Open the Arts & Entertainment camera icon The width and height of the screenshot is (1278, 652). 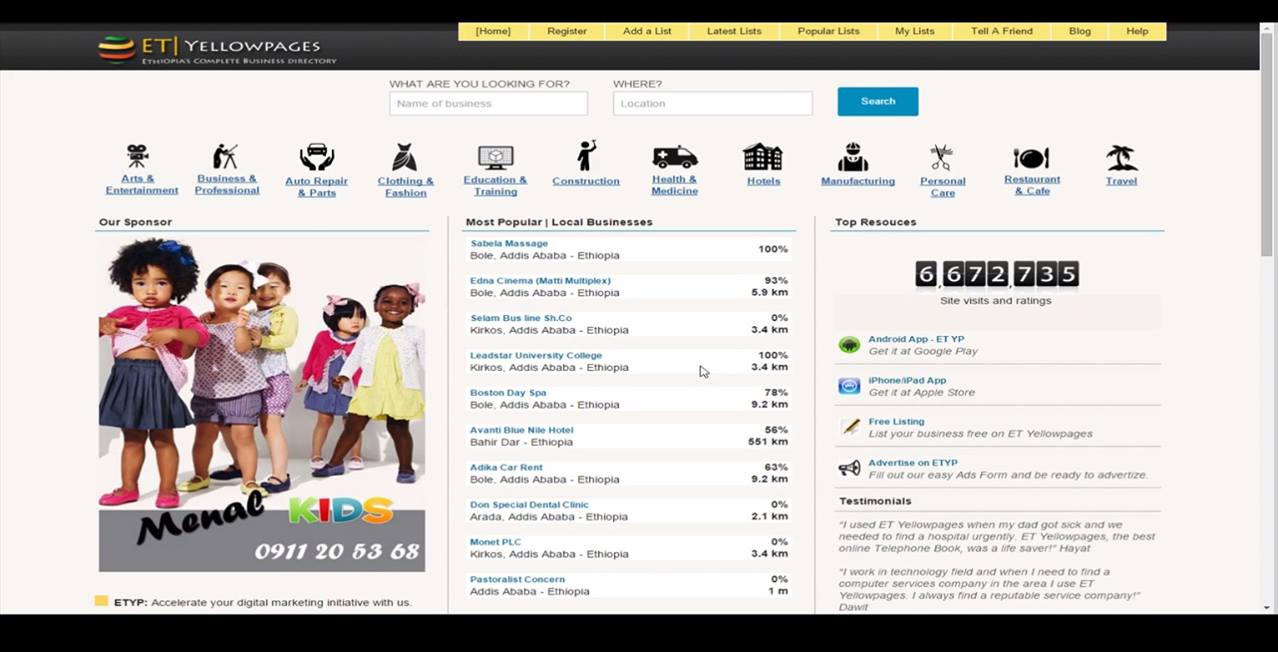click(137, 156)
